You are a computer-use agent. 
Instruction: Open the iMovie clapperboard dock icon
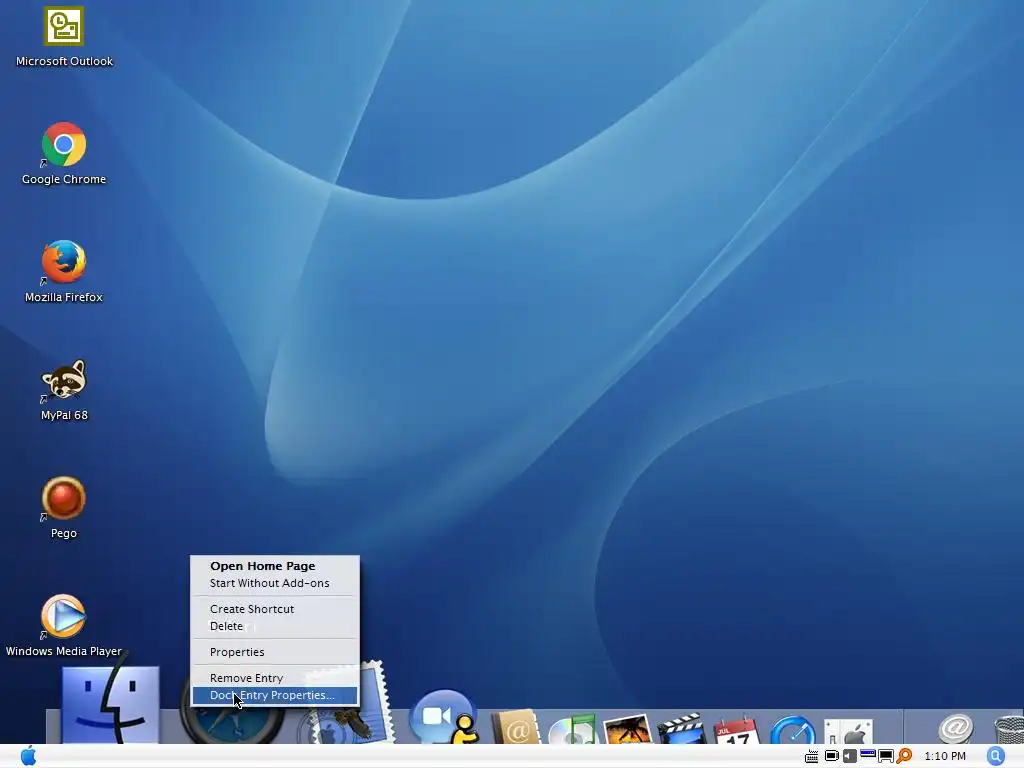pos(682,729)
